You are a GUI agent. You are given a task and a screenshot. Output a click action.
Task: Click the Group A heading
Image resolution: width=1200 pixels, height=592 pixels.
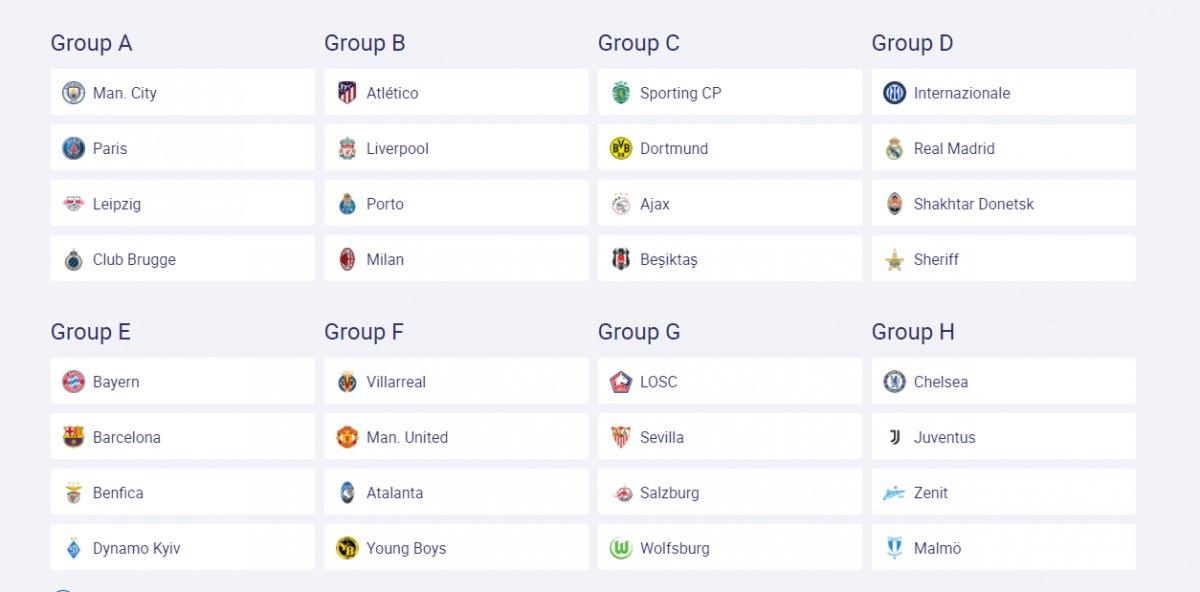click(x=91, y=43)
